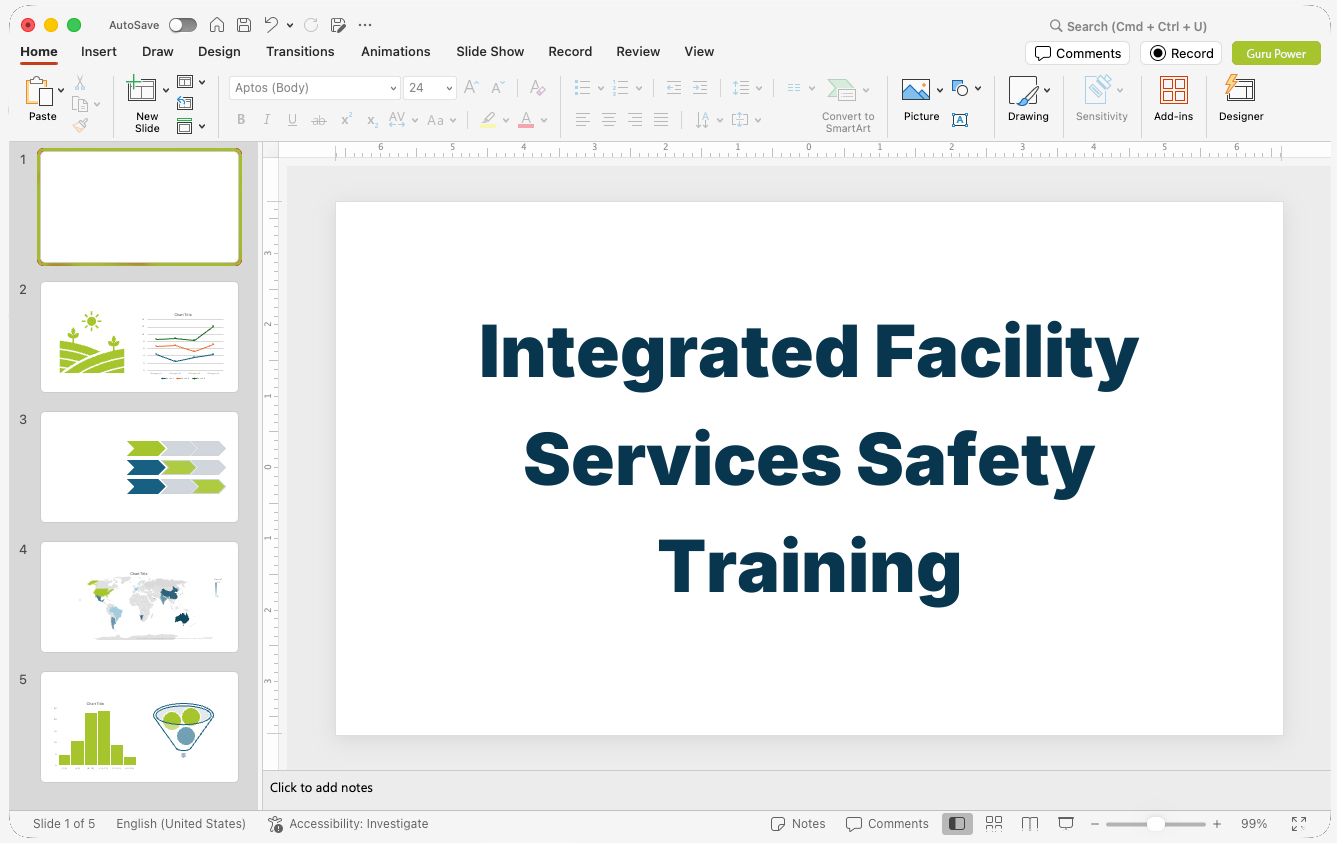The image size is (1337, 843).
Task: Click the zoom slider handle
Action: click(x=1155, y=824)
